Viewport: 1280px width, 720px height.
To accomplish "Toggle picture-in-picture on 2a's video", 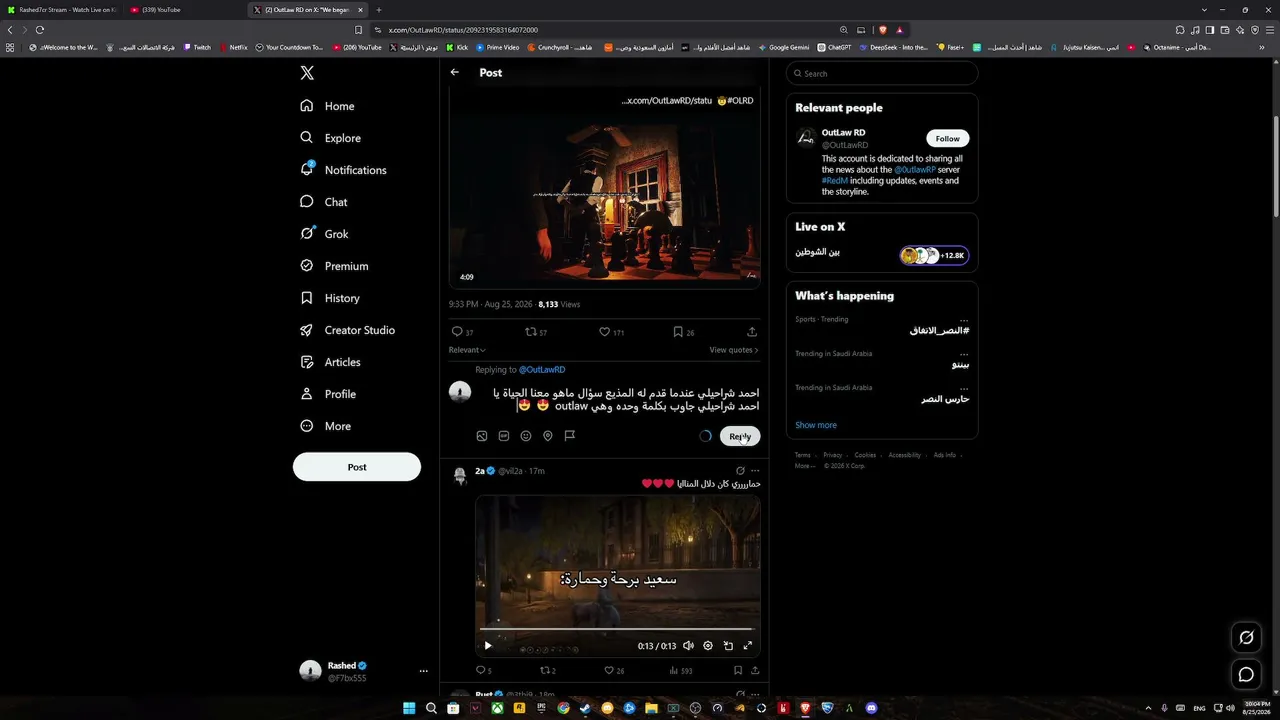I will pyautogui.click(x=728, y=646).
